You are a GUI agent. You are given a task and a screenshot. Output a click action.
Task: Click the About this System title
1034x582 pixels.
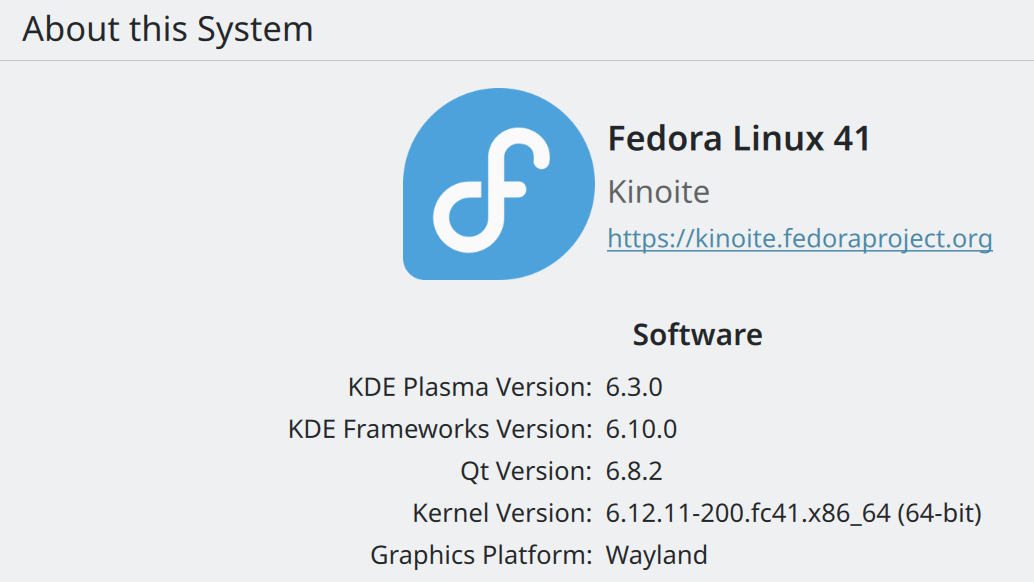click(x=167, y=29)
